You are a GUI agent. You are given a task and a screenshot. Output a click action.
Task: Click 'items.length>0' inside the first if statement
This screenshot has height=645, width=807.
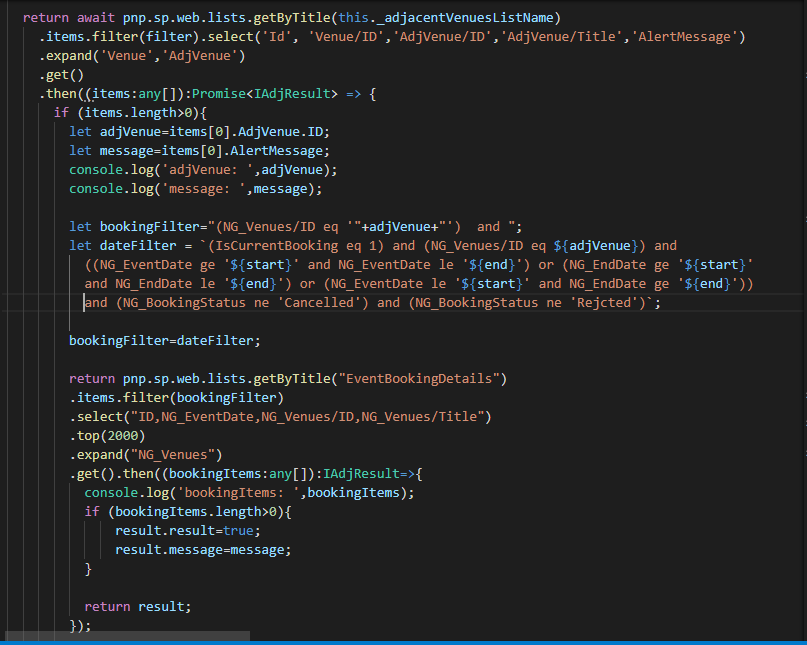point(138,113)
